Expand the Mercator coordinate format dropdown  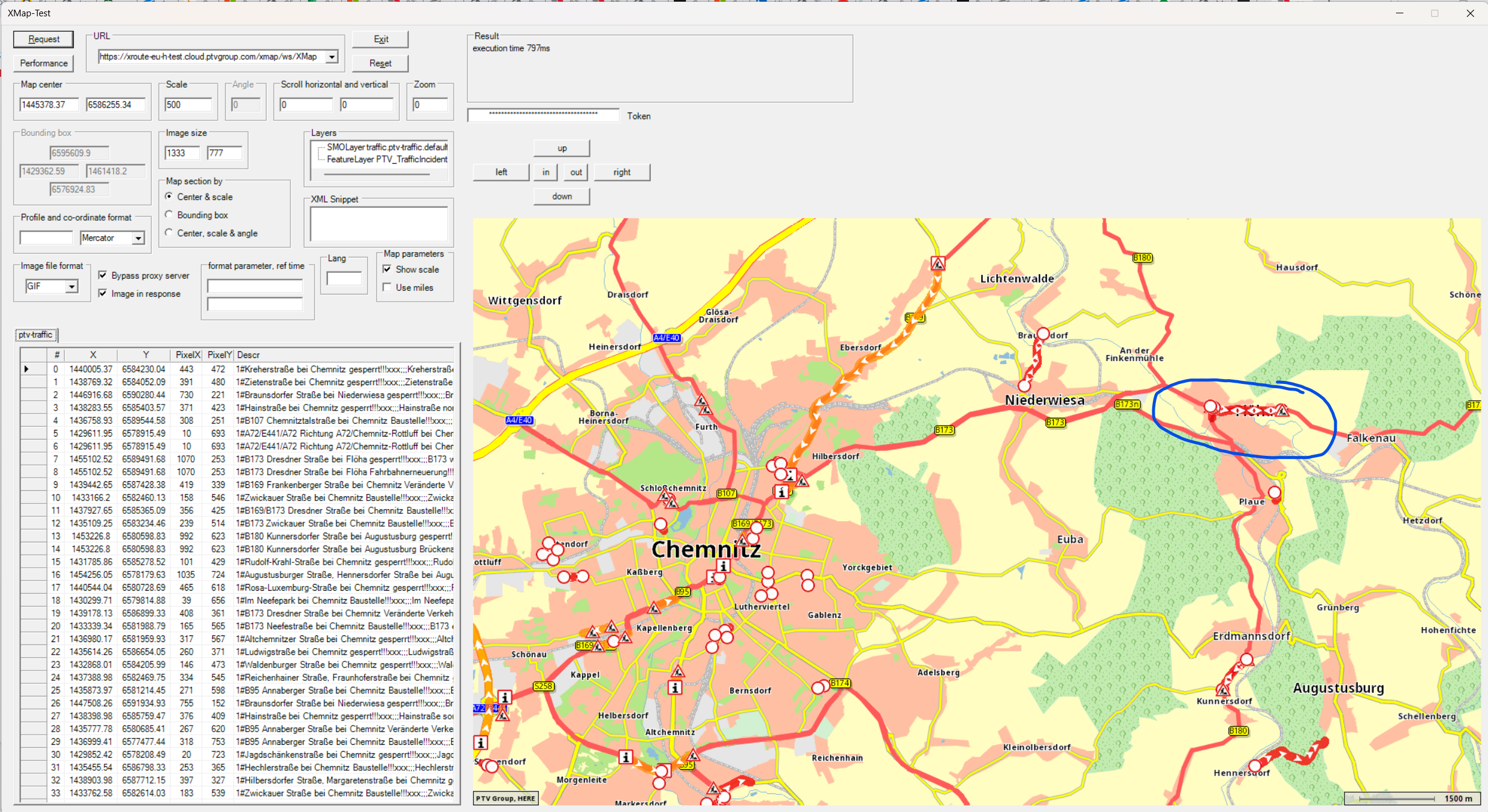tap(139, 238)
